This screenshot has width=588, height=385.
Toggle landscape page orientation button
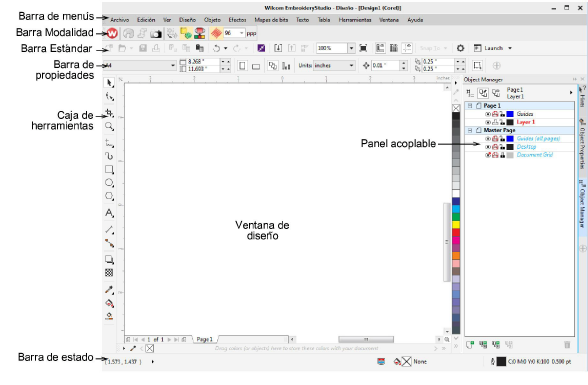(256, 66)
